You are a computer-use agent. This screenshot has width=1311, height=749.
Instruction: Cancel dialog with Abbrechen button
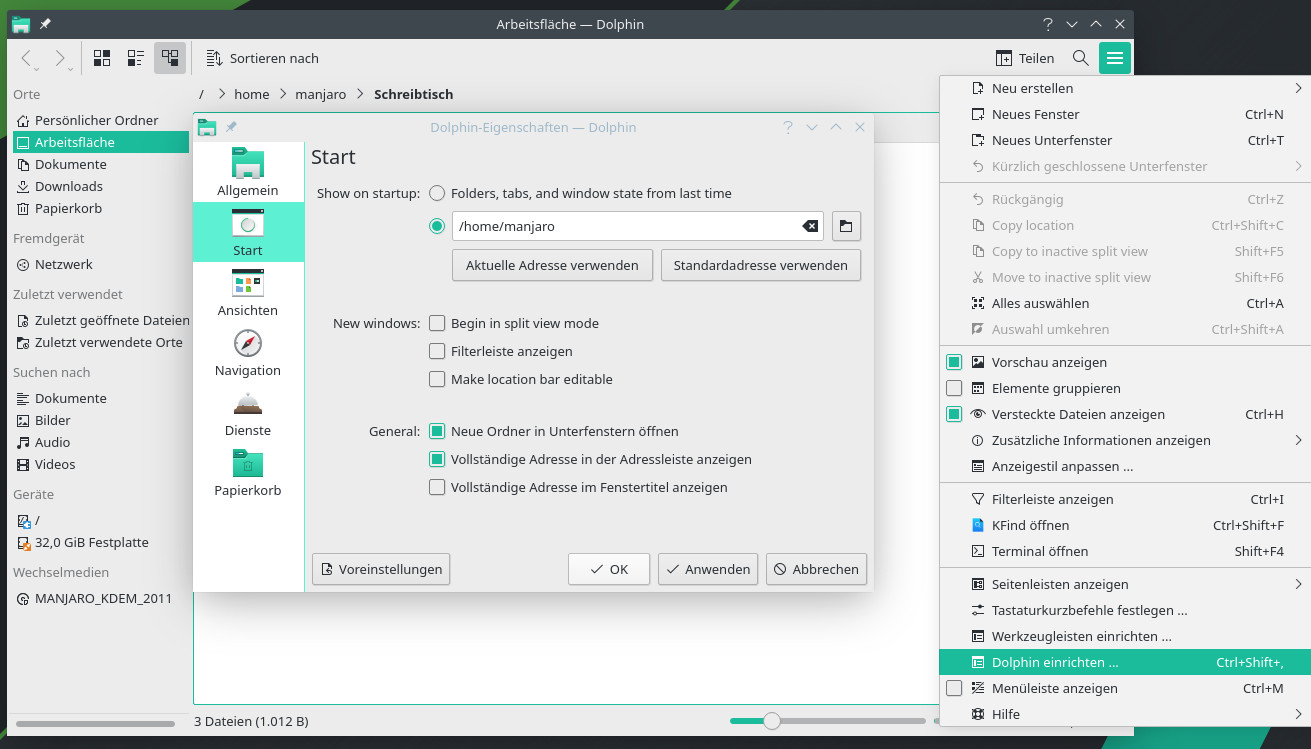pos(816,569)
